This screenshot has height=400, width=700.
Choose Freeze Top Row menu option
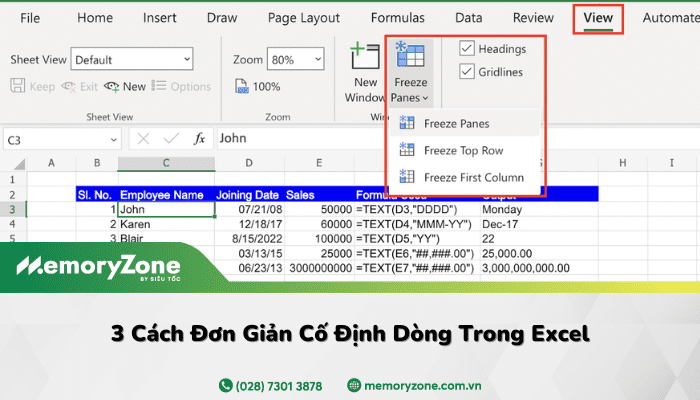pos(464,150)
